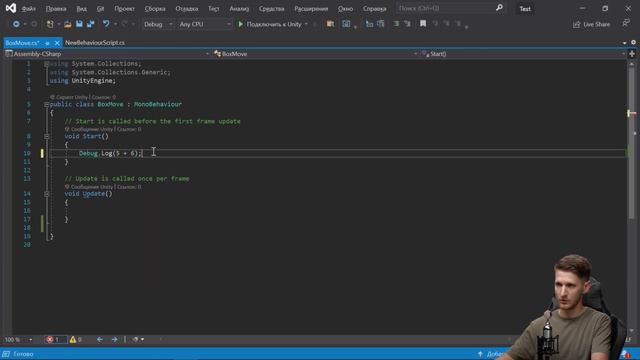Click the Подключить к Unity button
The width and height of the screenshot is (640, 360).
coord(270,24)
